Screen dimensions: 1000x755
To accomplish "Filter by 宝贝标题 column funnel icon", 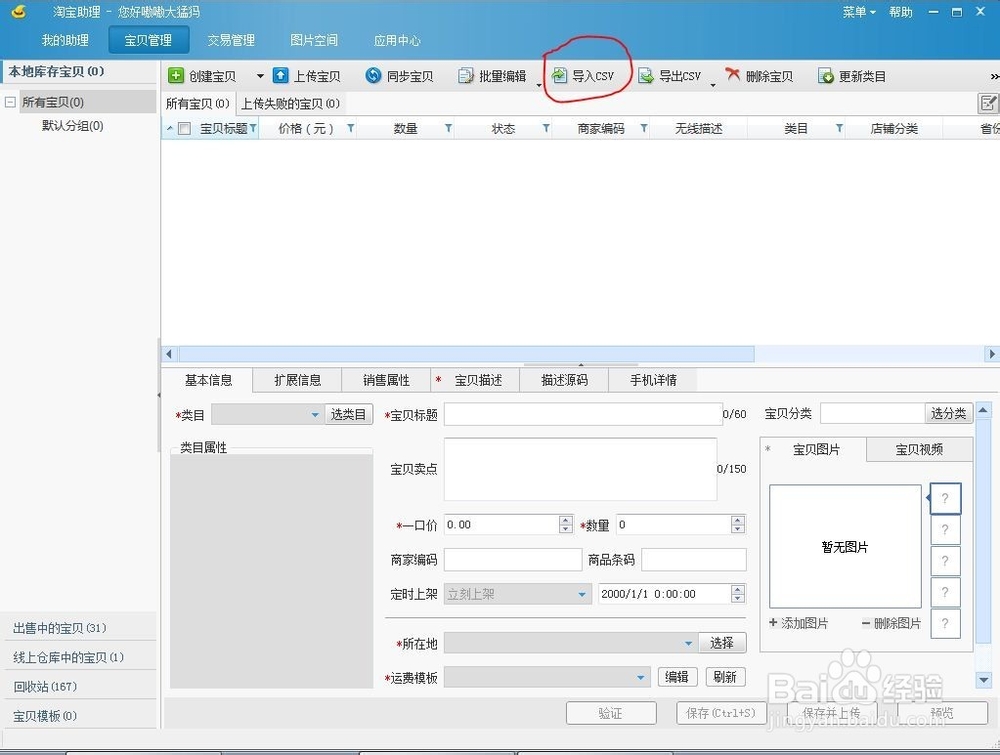I will (x=253, y=129).
